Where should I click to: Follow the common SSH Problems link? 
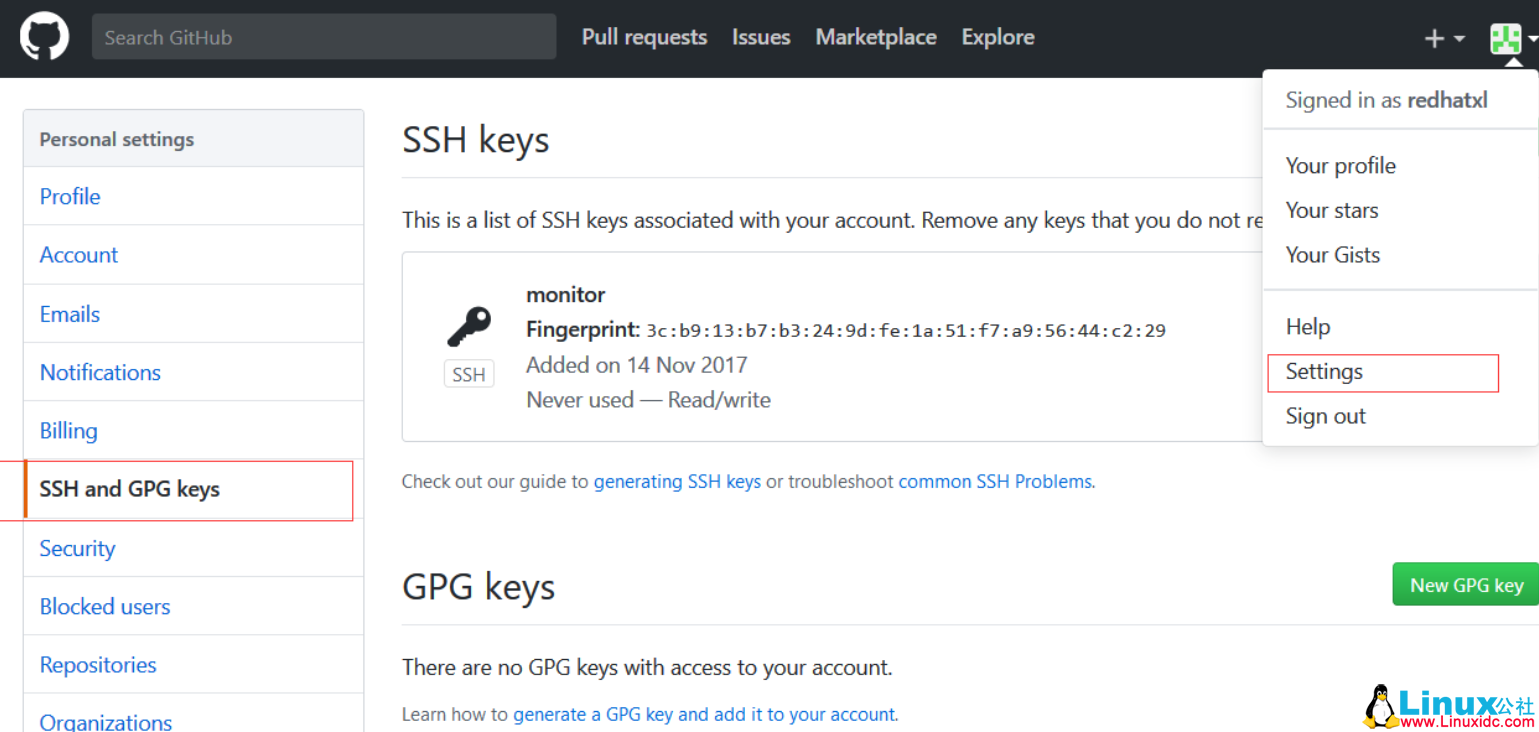(995, 482)
